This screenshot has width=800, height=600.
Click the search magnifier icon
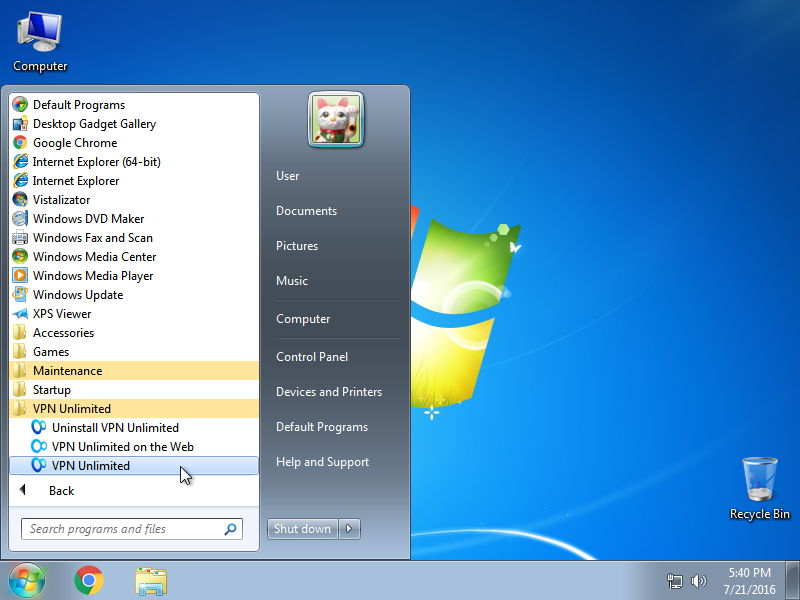pyautogui.click(x=230, y=529)
